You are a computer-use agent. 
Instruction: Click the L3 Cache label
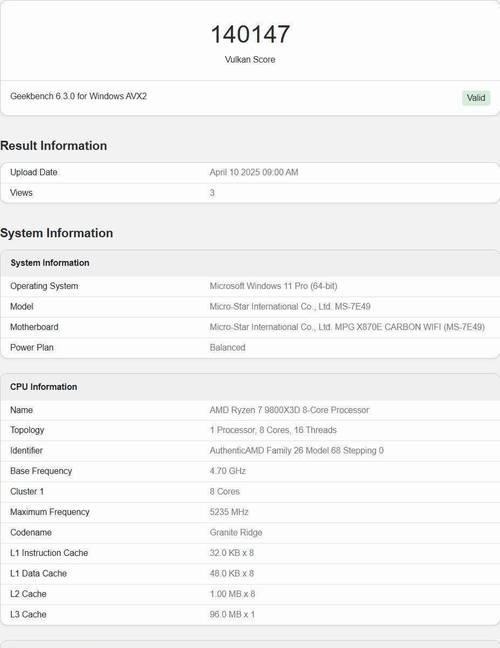28,615
